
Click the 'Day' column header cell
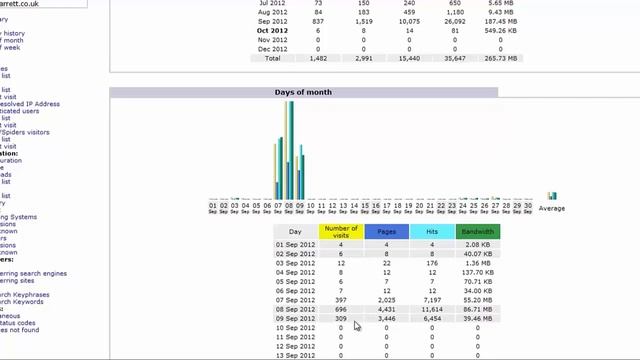point(295,231)
